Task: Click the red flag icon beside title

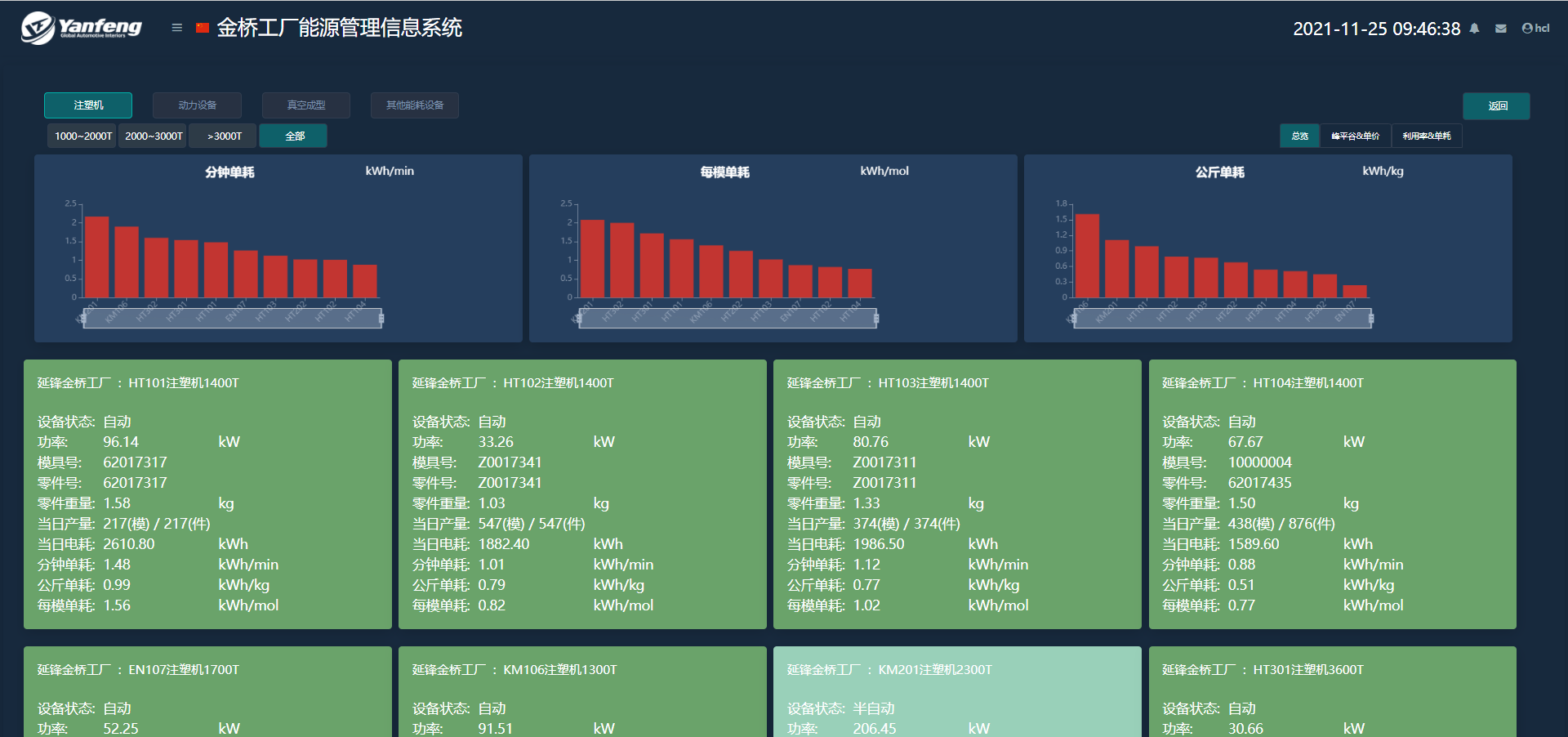Action: (x=203, y=28)
